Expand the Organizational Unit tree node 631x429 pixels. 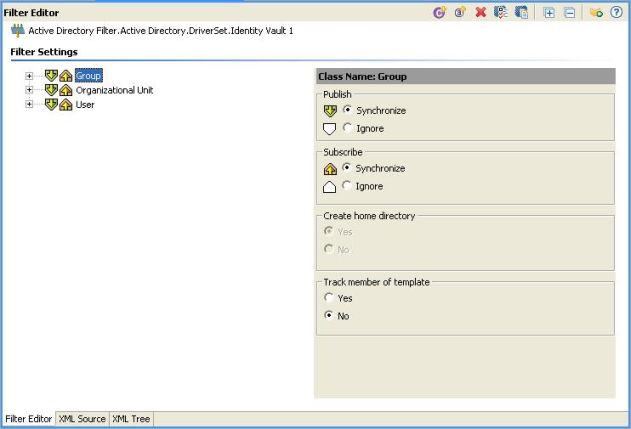coord(29,90)
